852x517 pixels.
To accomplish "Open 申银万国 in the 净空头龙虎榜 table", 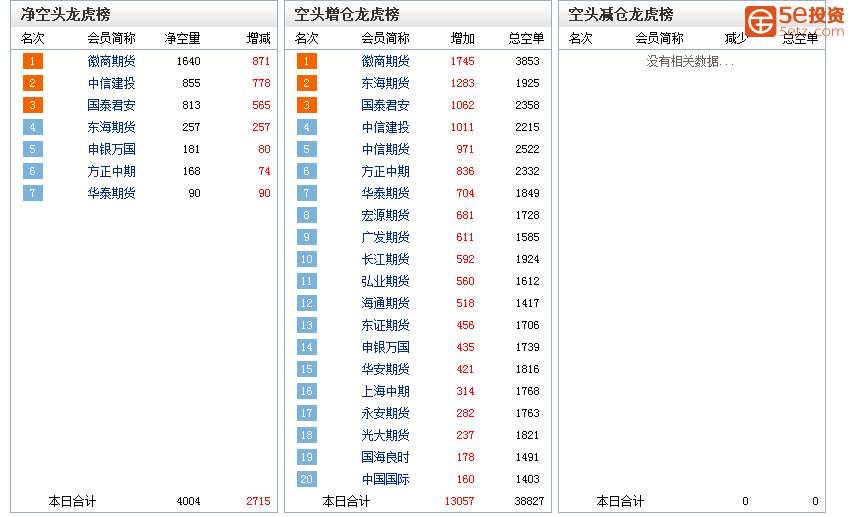I will [x=111, y=149].
